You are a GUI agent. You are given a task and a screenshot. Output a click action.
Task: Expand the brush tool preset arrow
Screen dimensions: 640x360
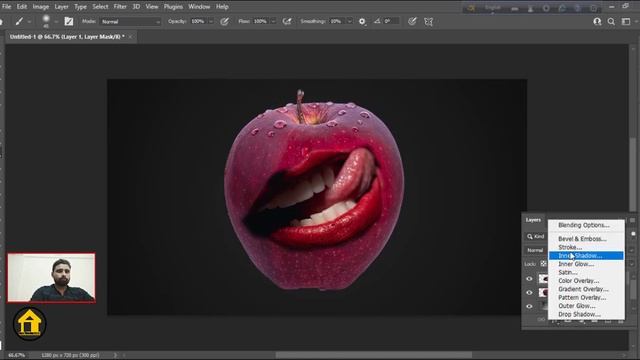29,22
